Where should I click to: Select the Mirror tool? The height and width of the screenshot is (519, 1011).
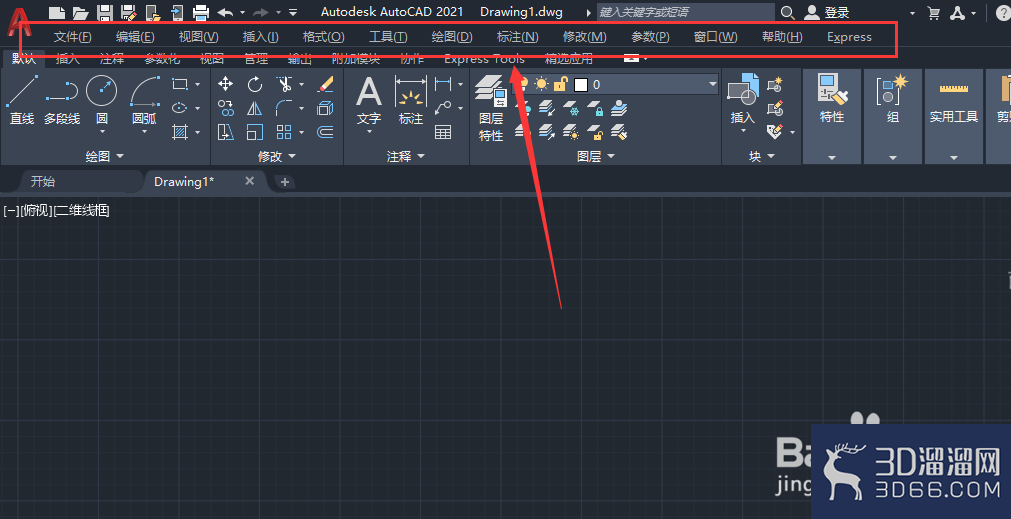point(255,108)
